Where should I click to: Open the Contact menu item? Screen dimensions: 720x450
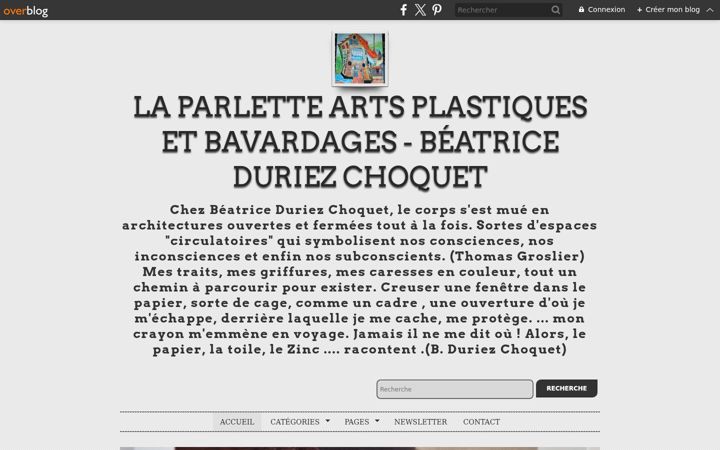[x=481, y=422]
